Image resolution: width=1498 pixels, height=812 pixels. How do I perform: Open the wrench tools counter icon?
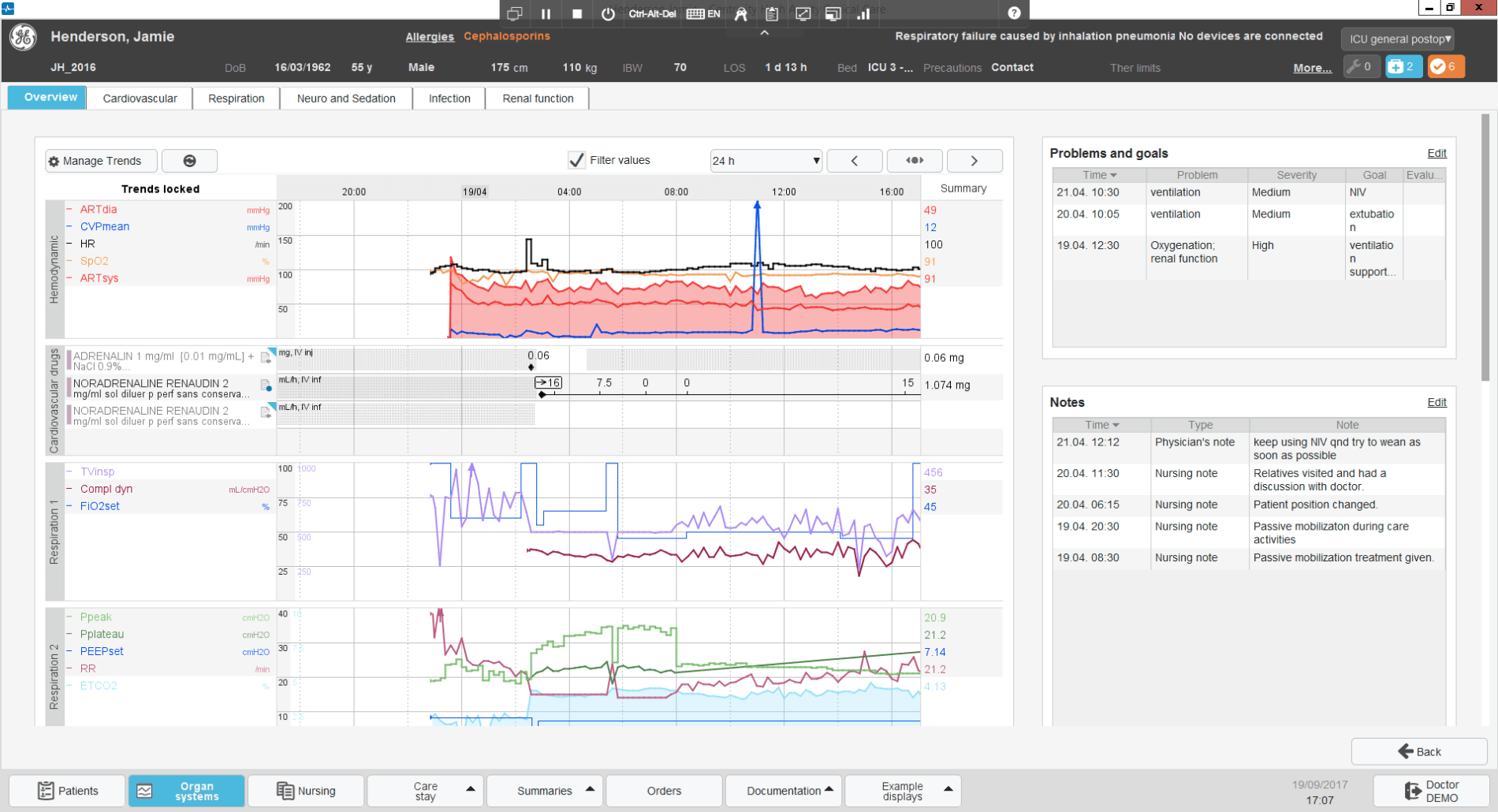(1362, 67)
